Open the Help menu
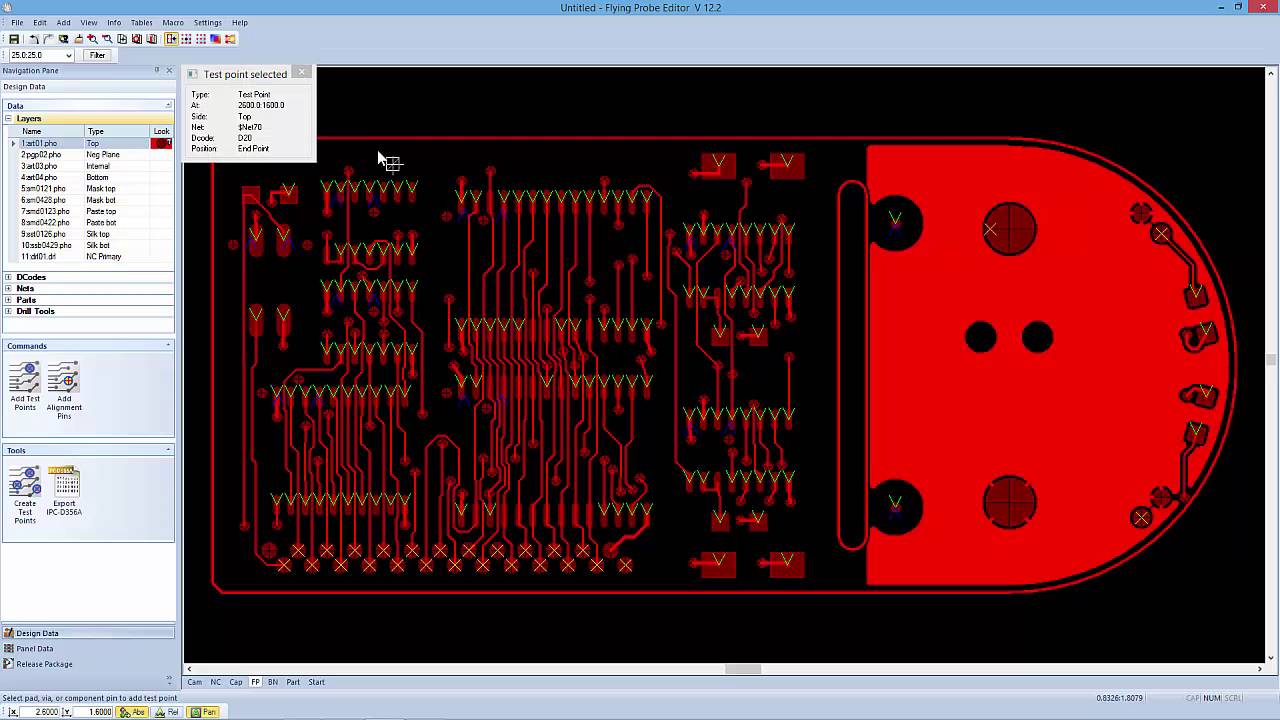The height and width of the screenshot is (720, 1280). tap(240, 22)
